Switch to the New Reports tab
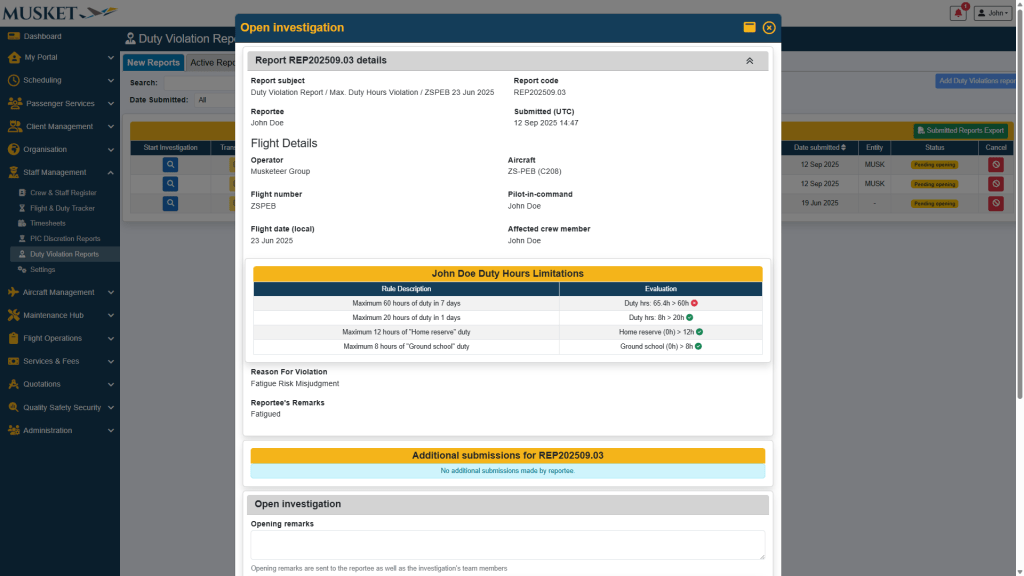 click(153, 63)
